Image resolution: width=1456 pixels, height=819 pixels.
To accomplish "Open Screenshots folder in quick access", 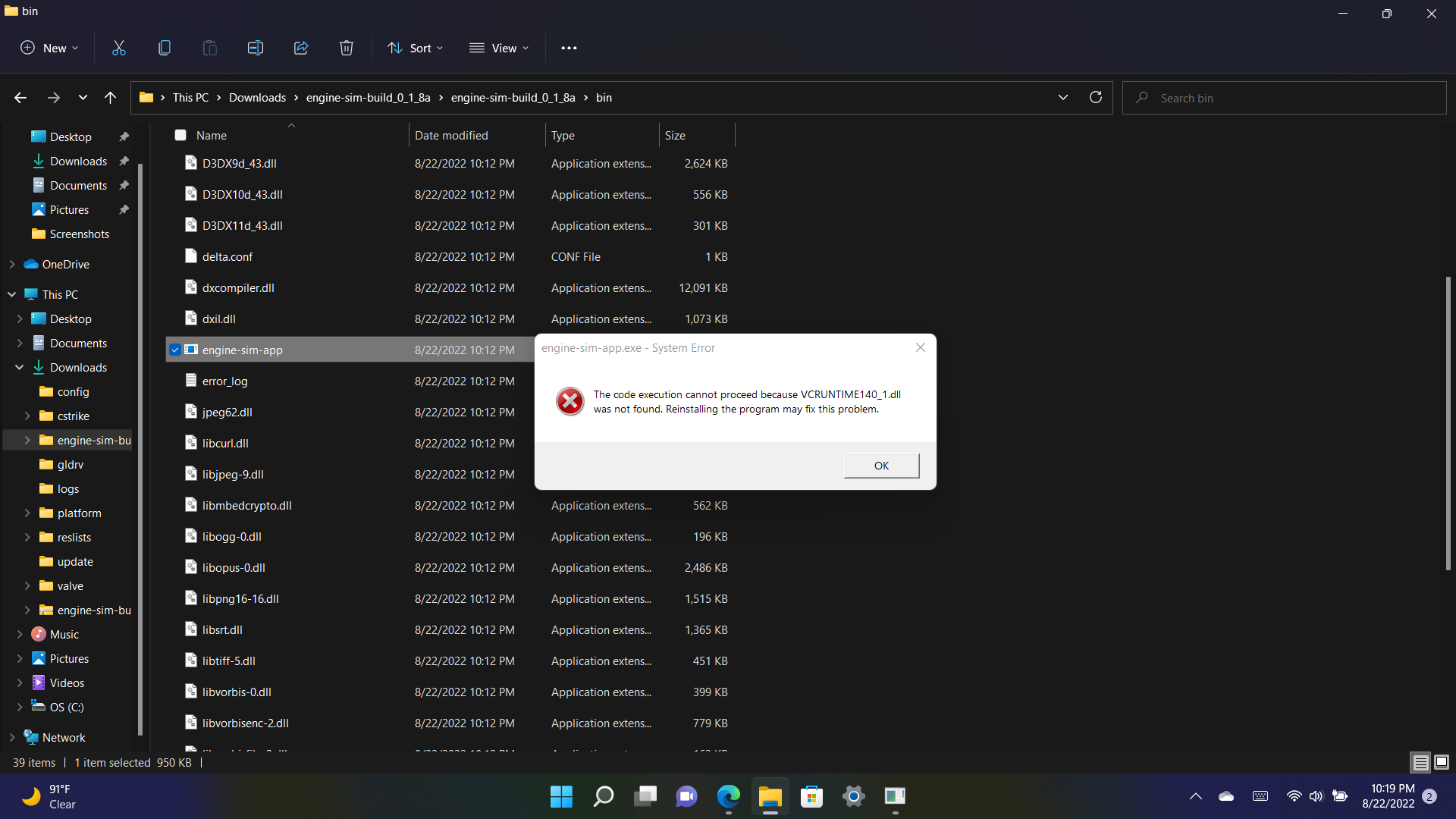I will pyautogui.click(x=80, y=234).
